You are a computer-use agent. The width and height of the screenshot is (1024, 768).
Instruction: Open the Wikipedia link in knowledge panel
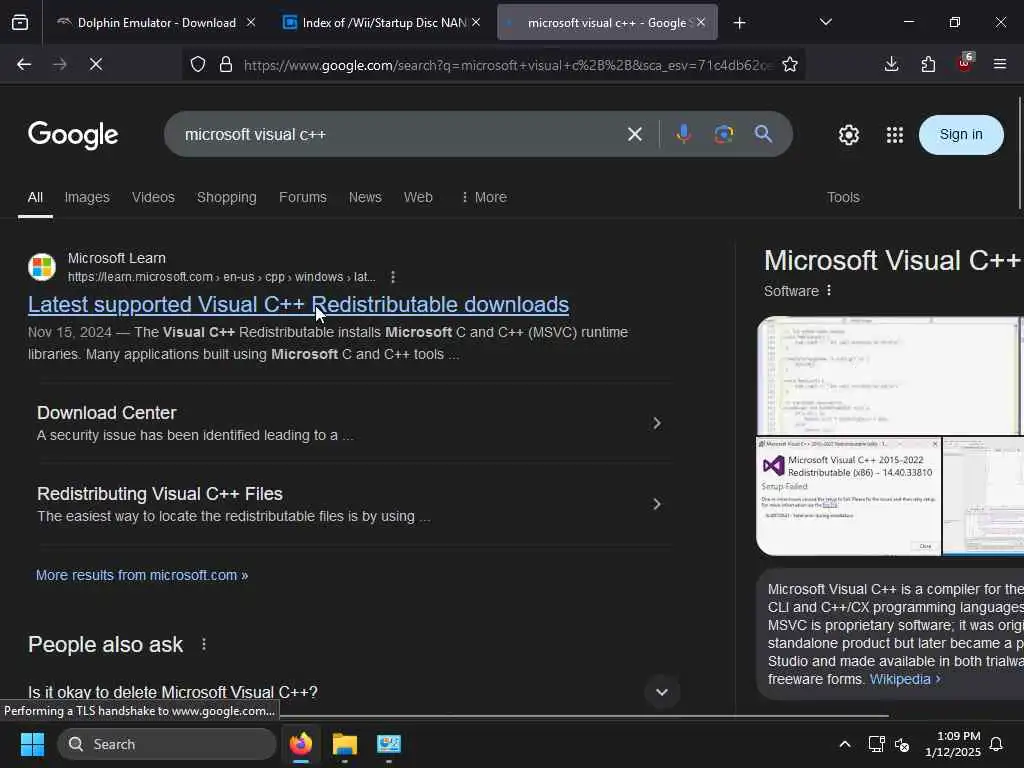tap(905, 679)
